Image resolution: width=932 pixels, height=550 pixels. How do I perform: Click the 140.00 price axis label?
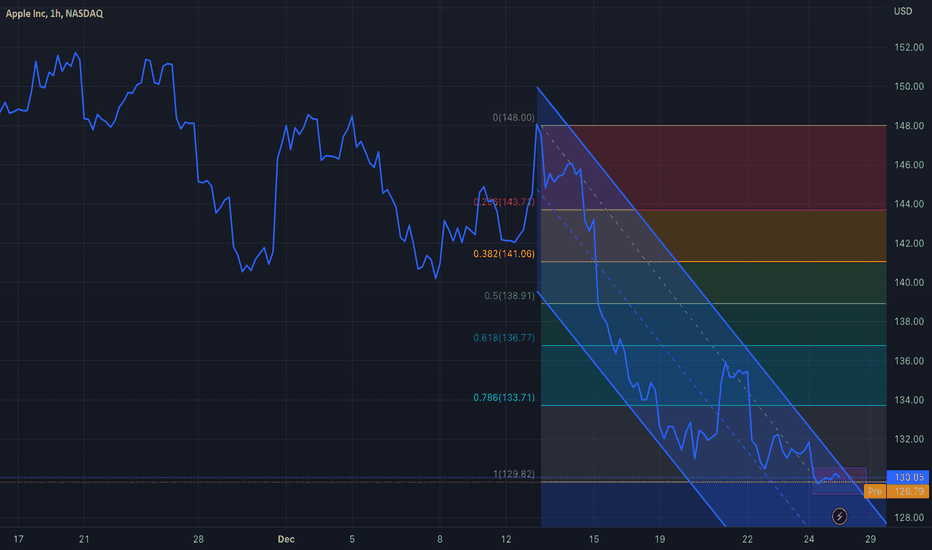(x=909, y=282)
